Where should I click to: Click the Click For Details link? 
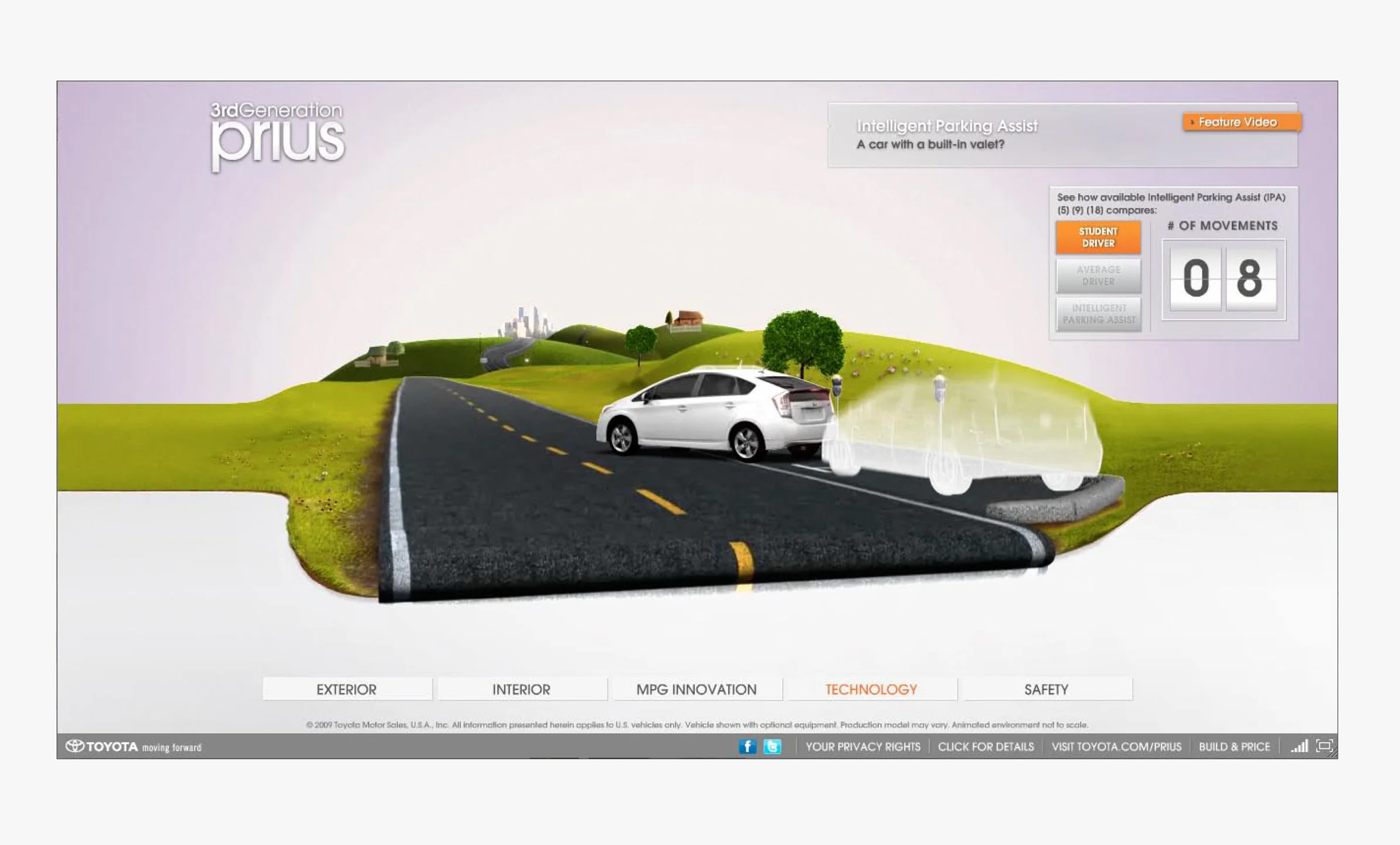(986, 747)
